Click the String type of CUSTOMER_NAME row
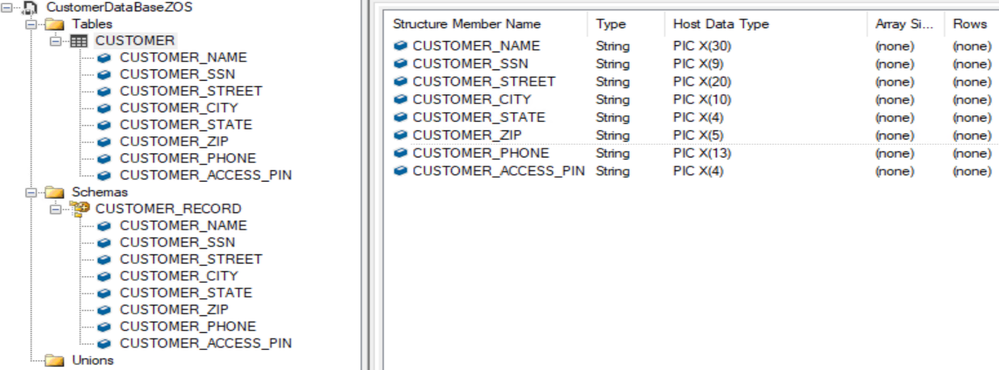The height and width of the screenshot is (370, 999). tap(612, 46)
